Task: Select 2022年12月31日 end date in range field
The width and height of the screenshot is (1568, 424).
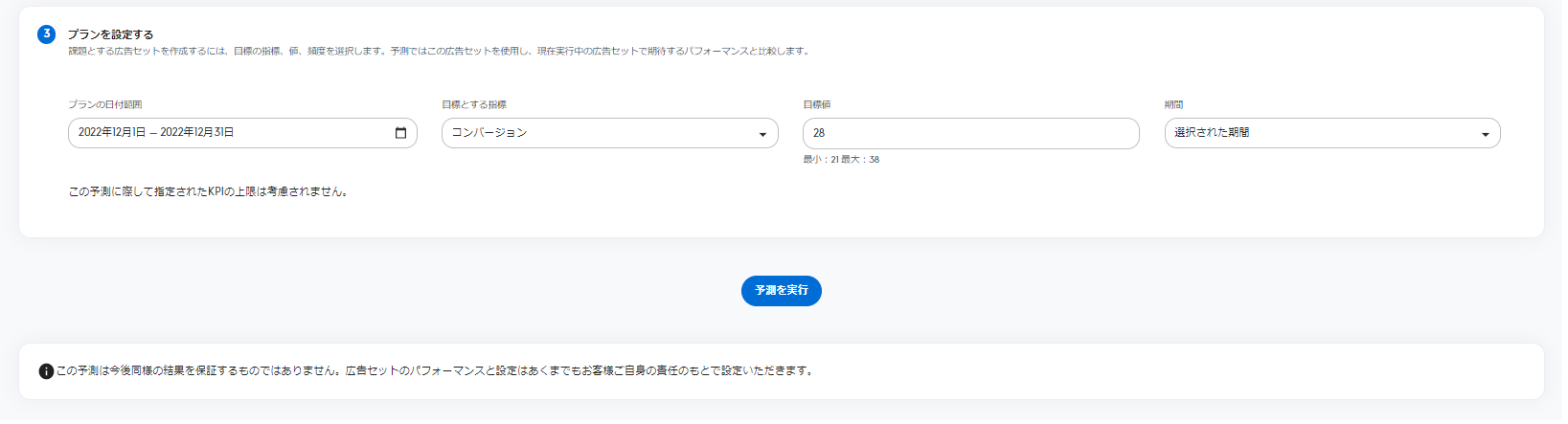Action: (196, 133)
